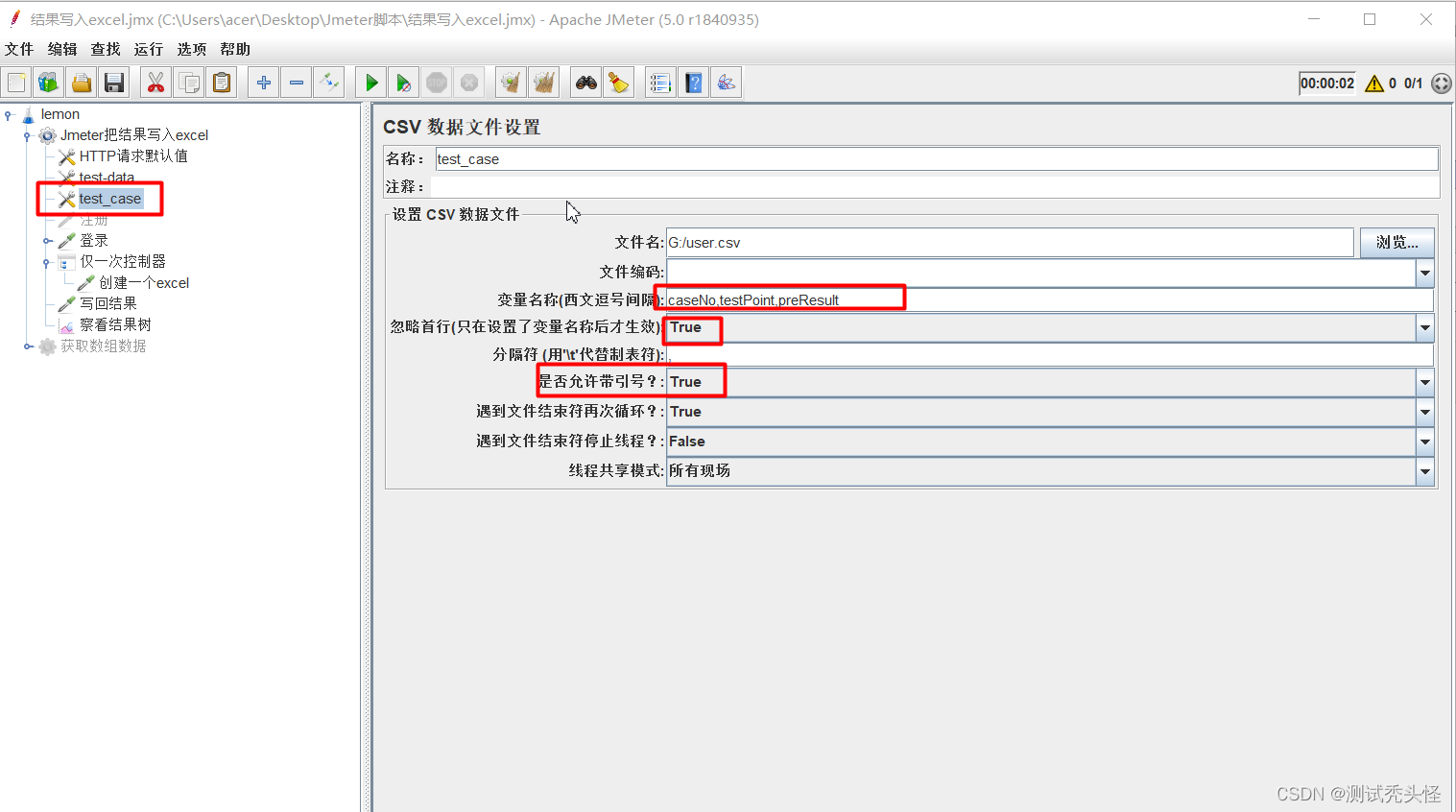The width and height of the screenshot is (1456, 812).
Task: Open the 查找 menu
Action: (106, 49)
